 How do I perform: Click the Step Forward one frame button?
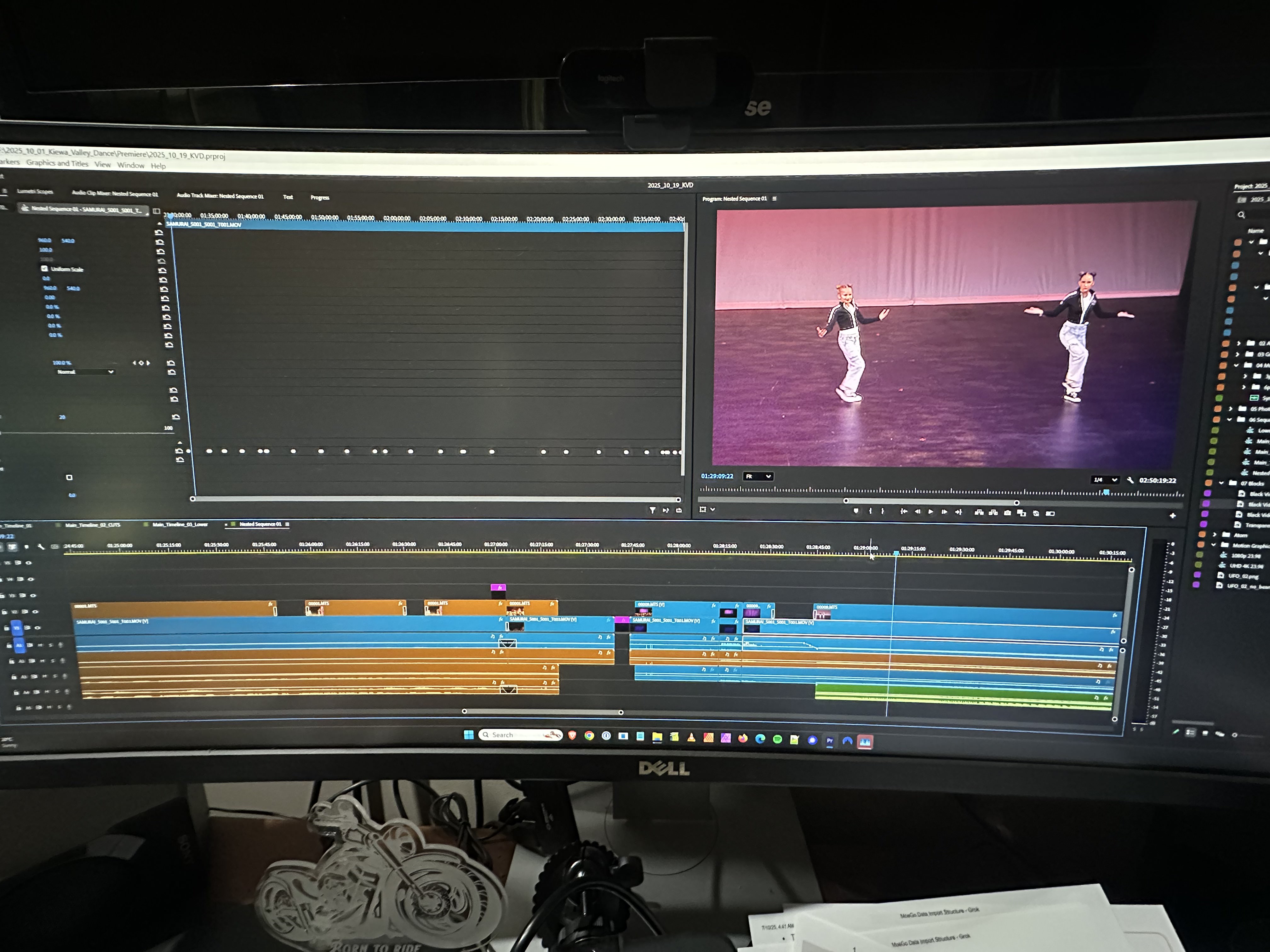point(944,512)
